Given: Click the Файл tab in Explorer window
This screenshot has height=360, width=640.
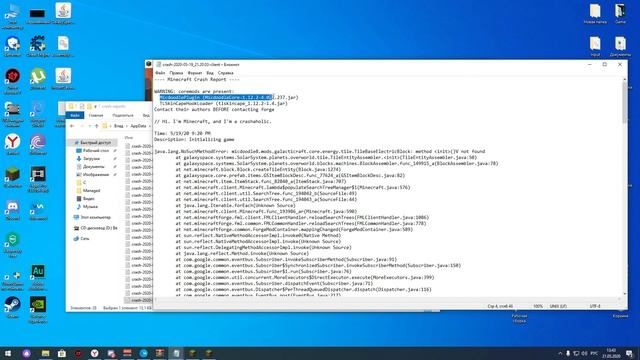Looking at the screenshot, I should tap(75, 116).
